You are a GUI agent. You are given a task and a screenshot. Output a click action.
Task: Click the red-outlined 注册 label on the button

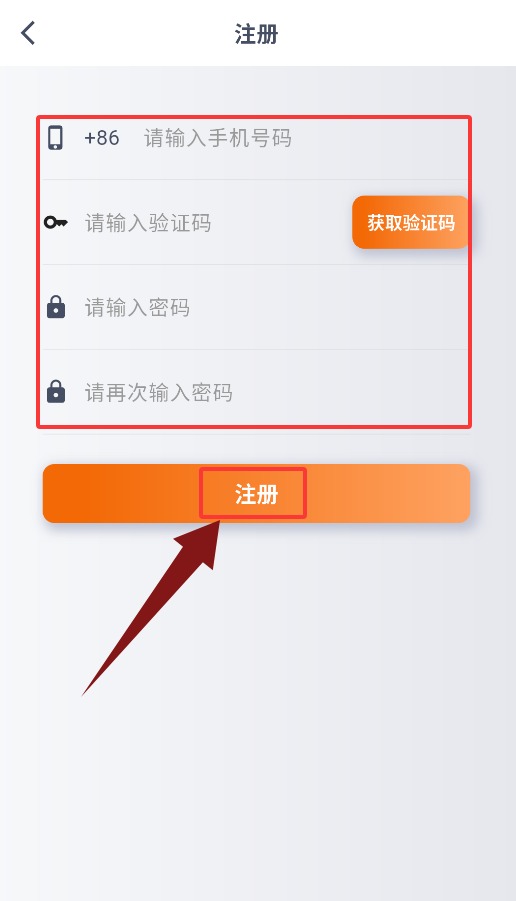pos(253,493)
